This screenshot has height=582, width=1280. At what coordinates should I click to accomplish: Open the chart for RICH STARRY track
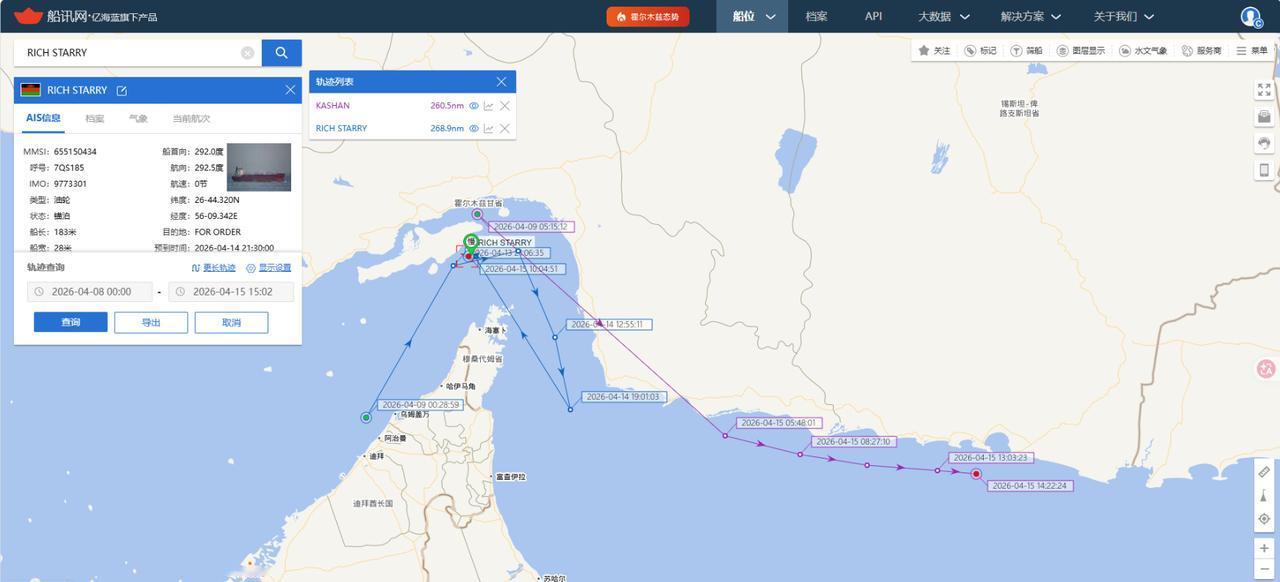pos(489,128)
